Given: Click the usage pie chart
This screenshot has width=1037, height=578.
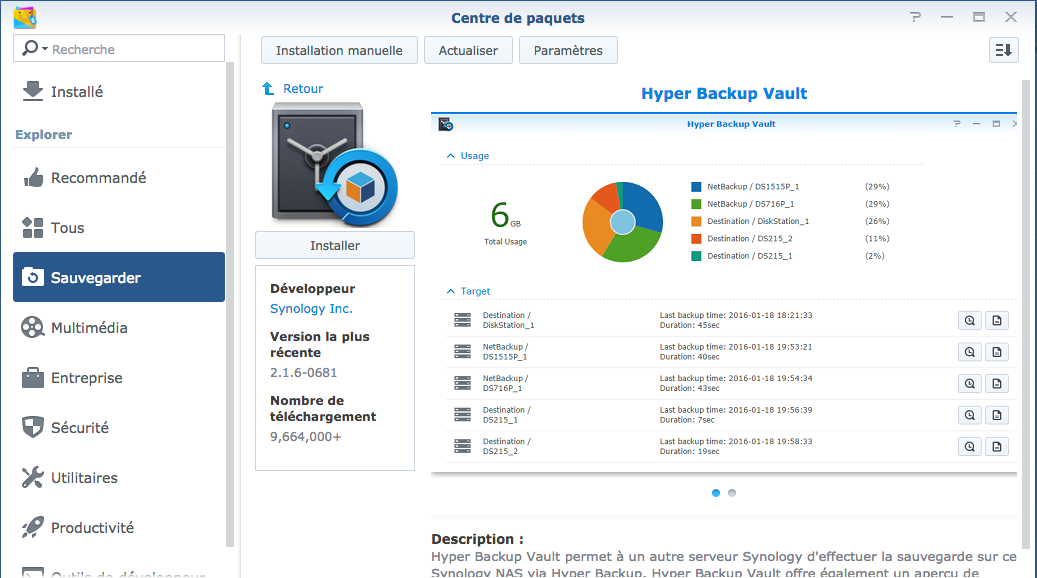Looking at the screenshot, I should [622, 222].
